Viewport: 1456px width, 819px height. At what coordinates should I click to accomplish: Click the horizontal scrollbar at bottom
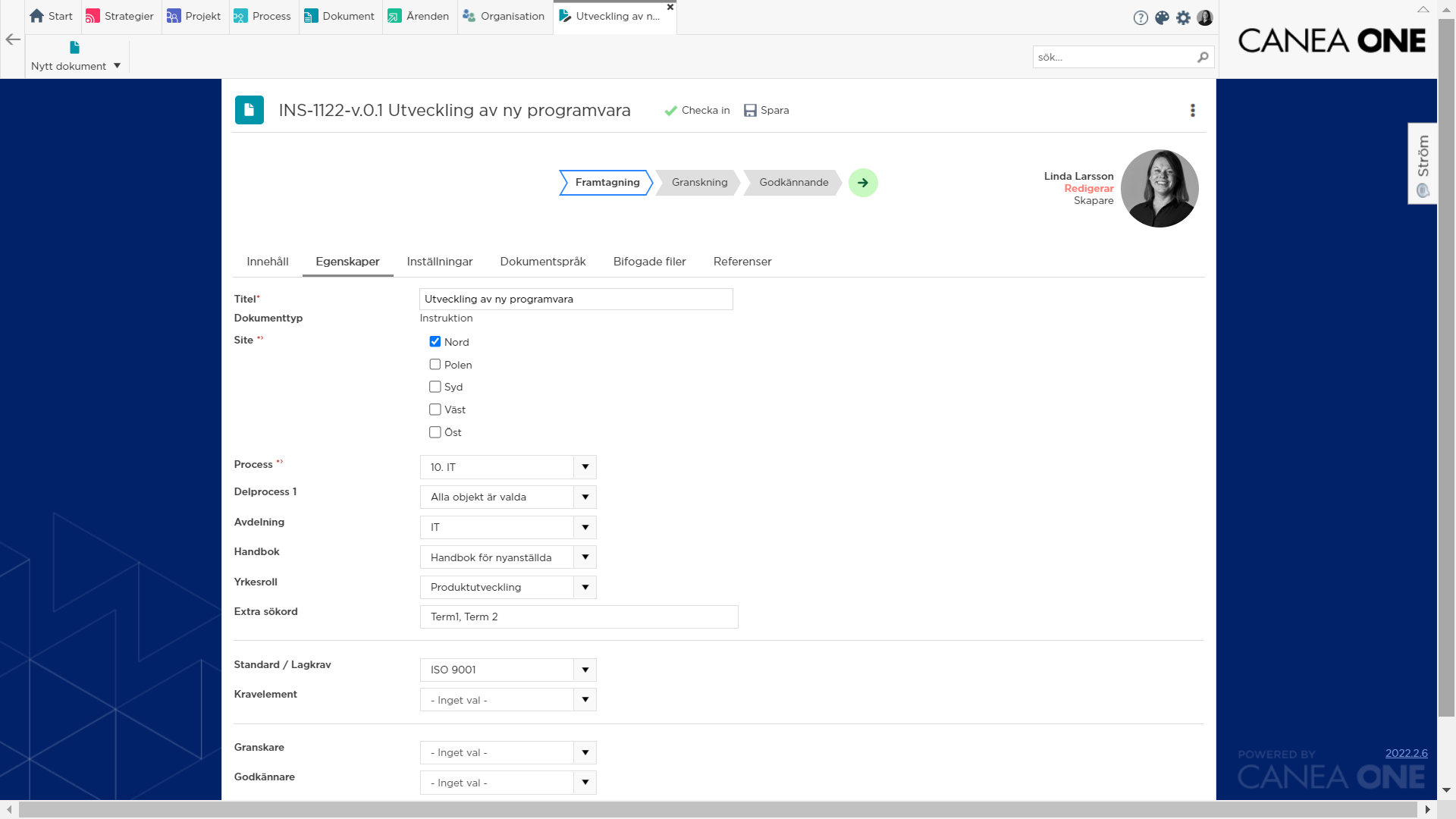pos(717,809)
